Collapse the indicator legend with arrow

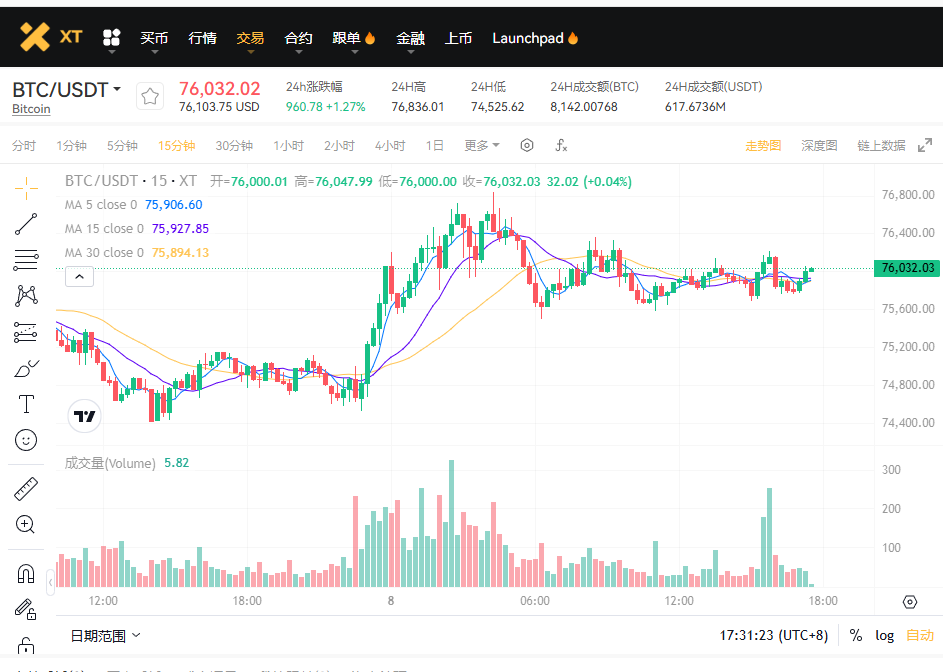(x=79, y=277)
